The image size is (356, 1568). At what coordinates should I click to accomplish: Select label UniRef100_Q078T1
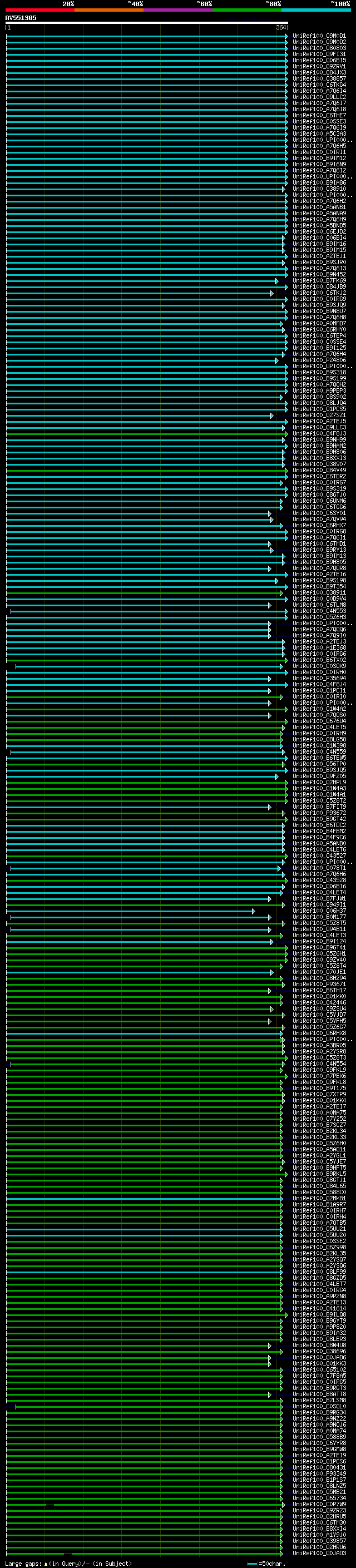[x=319, y=868]
